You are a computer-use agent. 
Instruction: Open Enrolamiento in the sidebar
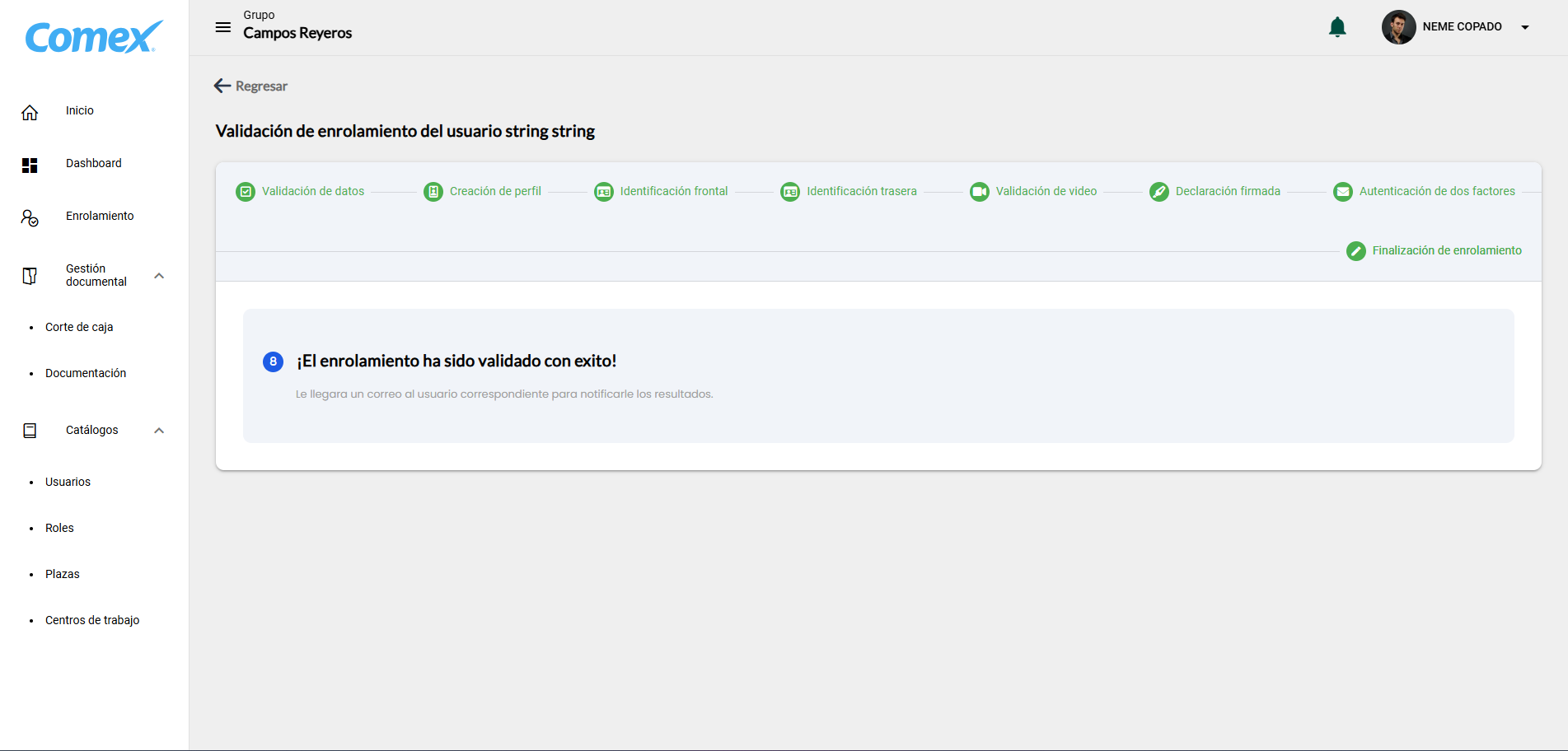100,217
